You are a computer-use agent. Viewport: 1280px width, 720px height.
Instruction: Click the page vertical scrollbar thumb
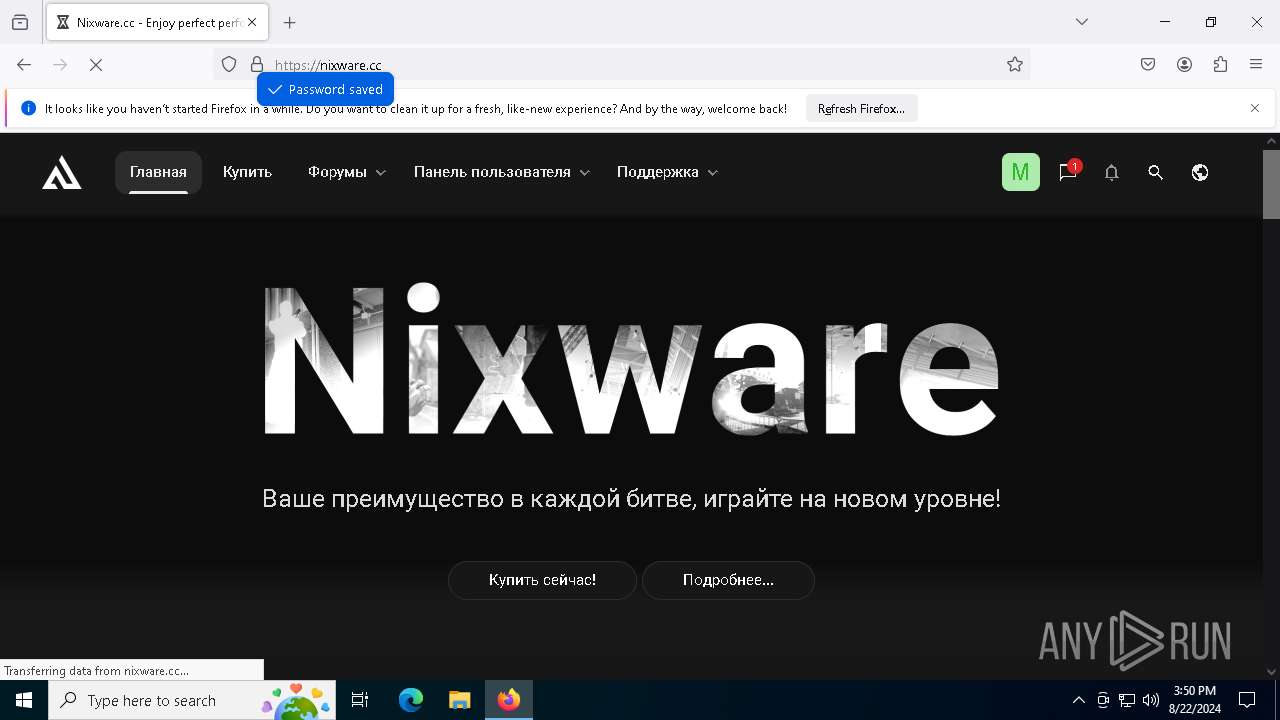tap(1271, 183)
